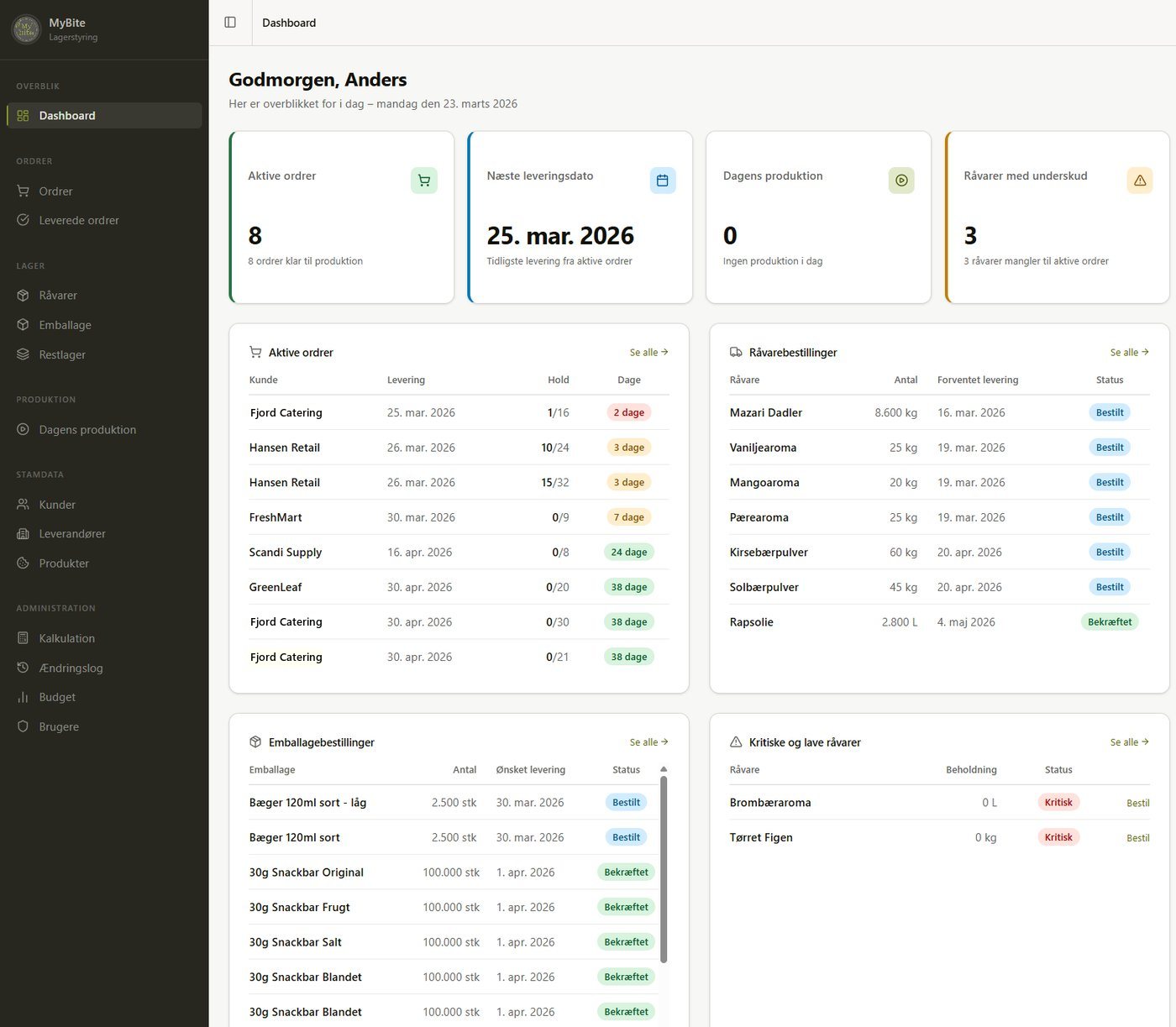Click 'Se alle' in Emballagebestillinger panel
This screenshot has height=1027, width=1176.
pyautogui.click(x=649, y=742)
